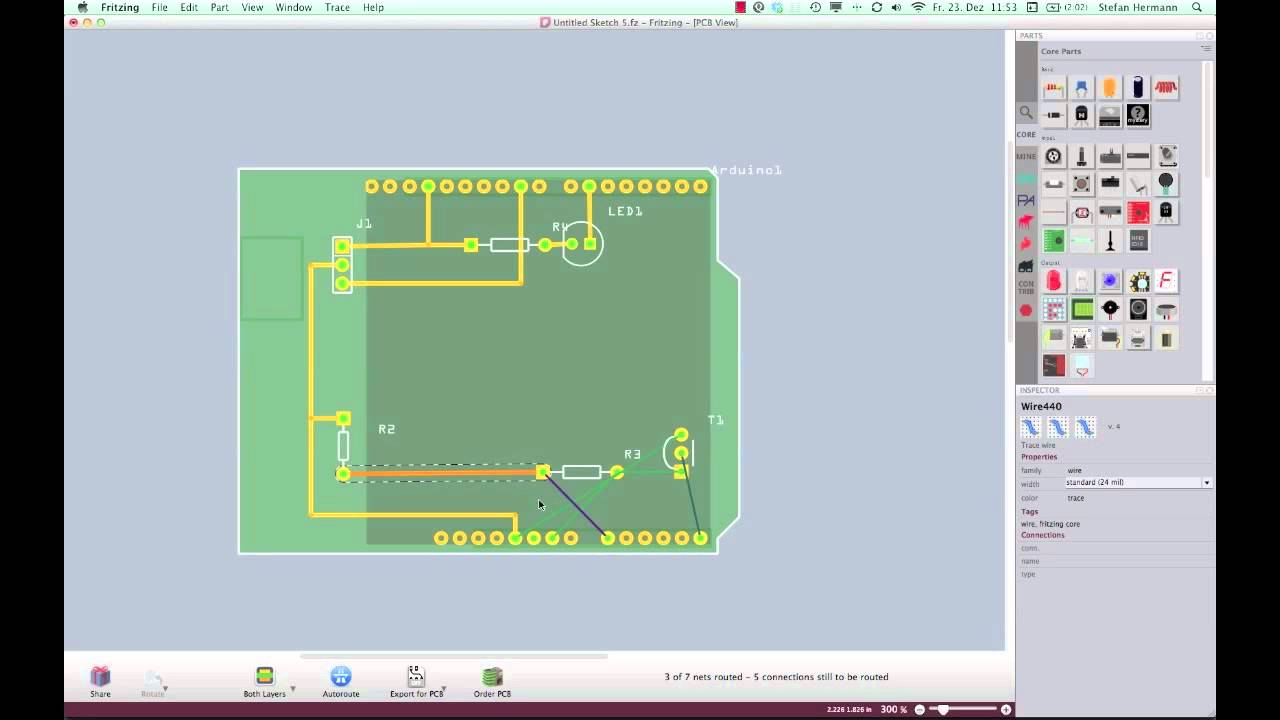Click the Share gift icon
This screenshot has width=1280, height=720.
click(x=100, y=677)
